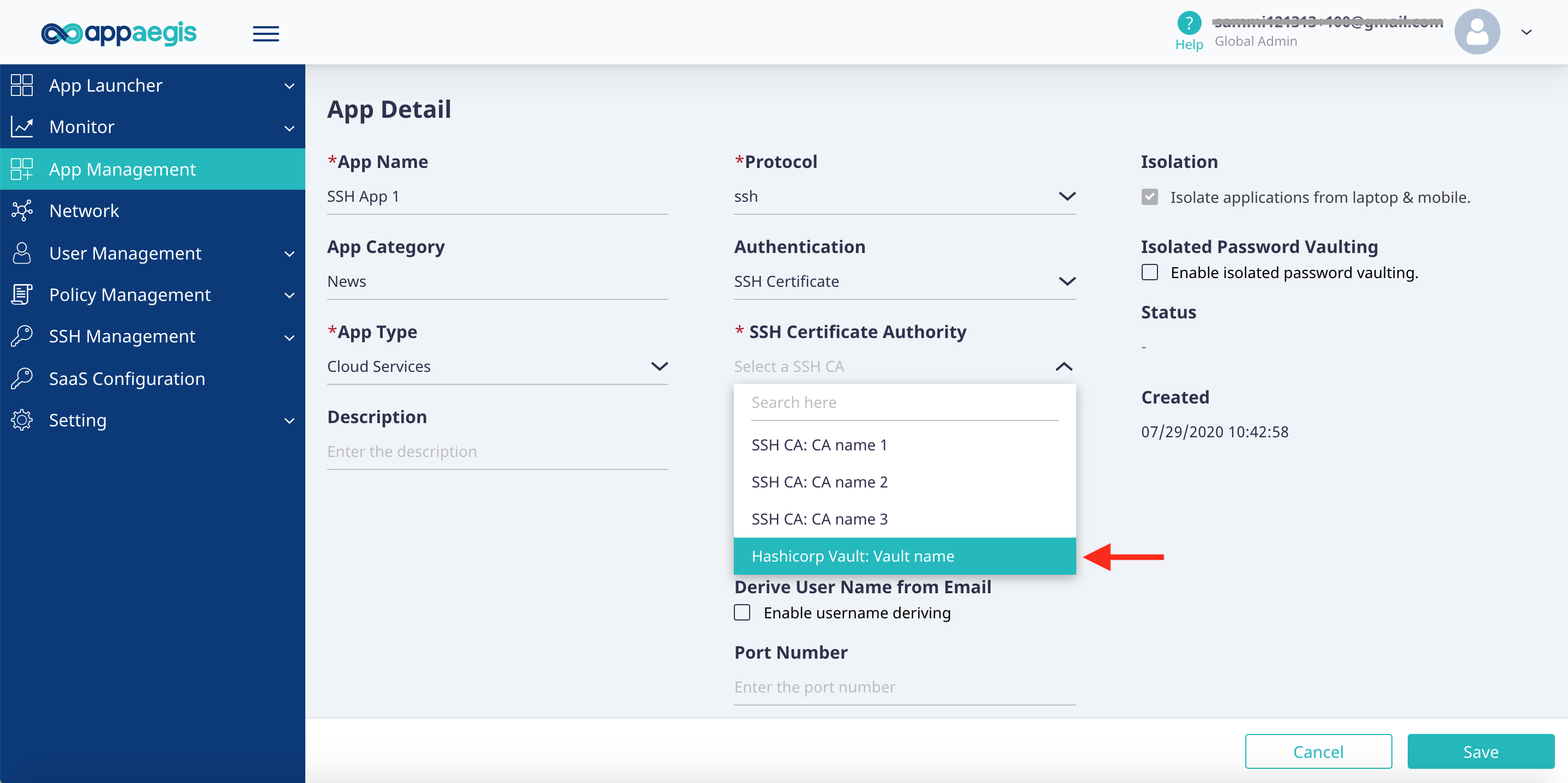
Task: Click the Policy Management document icon
Action: pos(22,294)
